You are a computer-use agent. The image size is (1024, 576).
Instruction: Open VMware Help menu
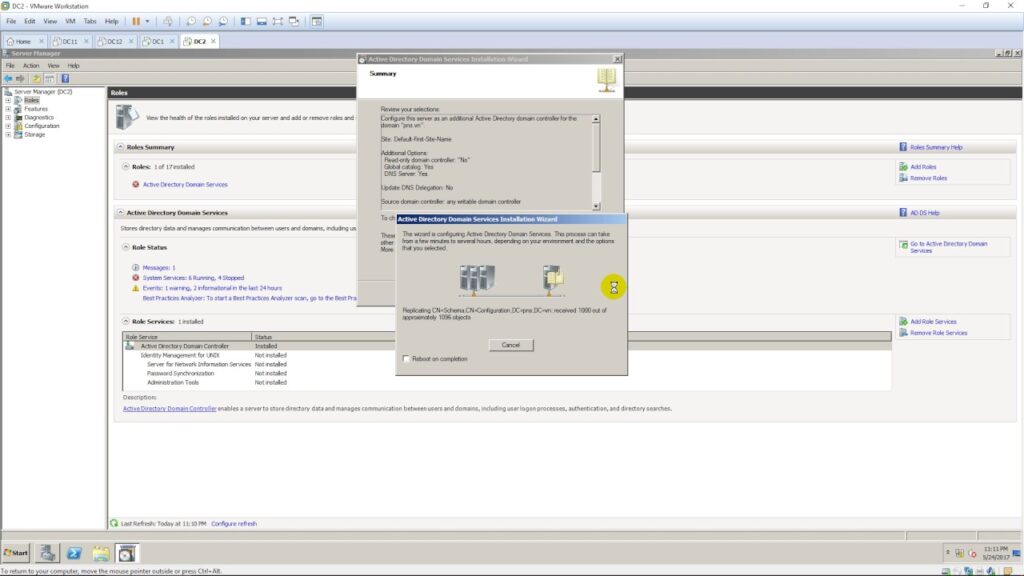tap(112, 22)
